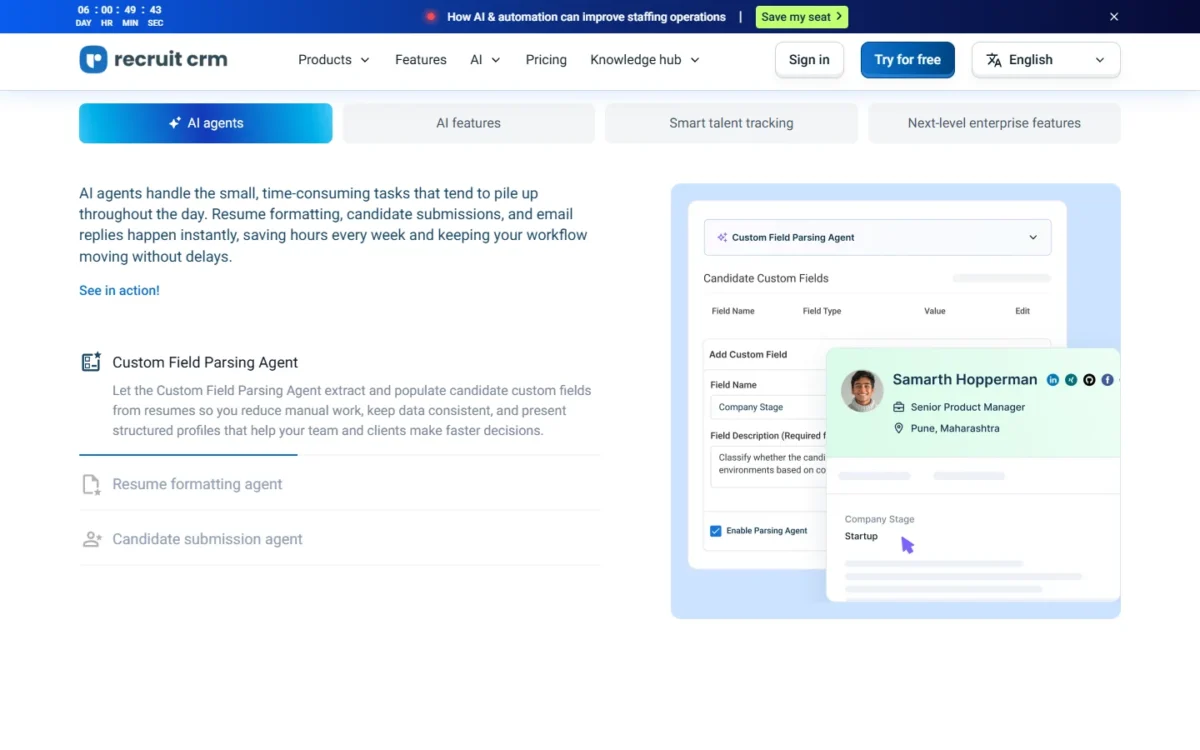Open Custom Field Parsing Agent dropdown in preview
Screen dimensions: 1200x750
click(877, 237)
